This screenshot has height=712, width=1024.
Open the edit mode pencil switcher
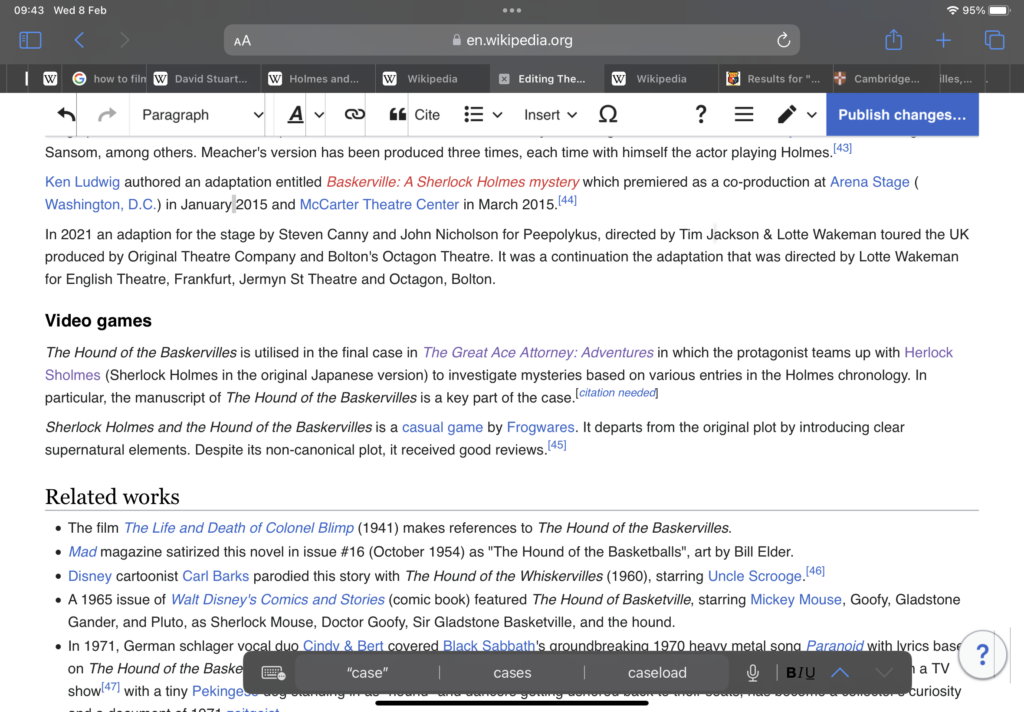[x=796, y=115]
